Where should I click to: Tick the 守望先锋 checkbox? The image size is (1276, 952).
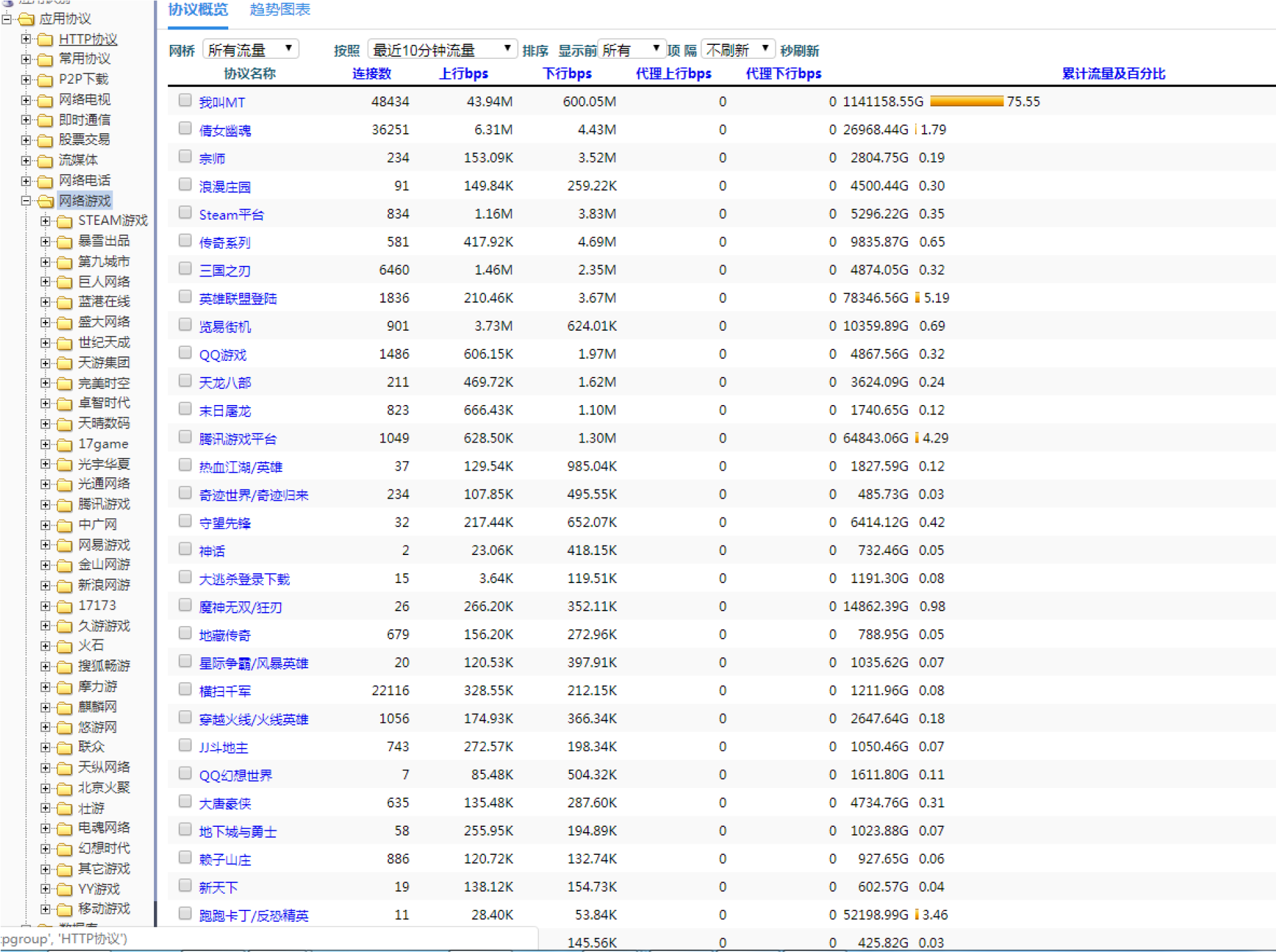[185, 521]
